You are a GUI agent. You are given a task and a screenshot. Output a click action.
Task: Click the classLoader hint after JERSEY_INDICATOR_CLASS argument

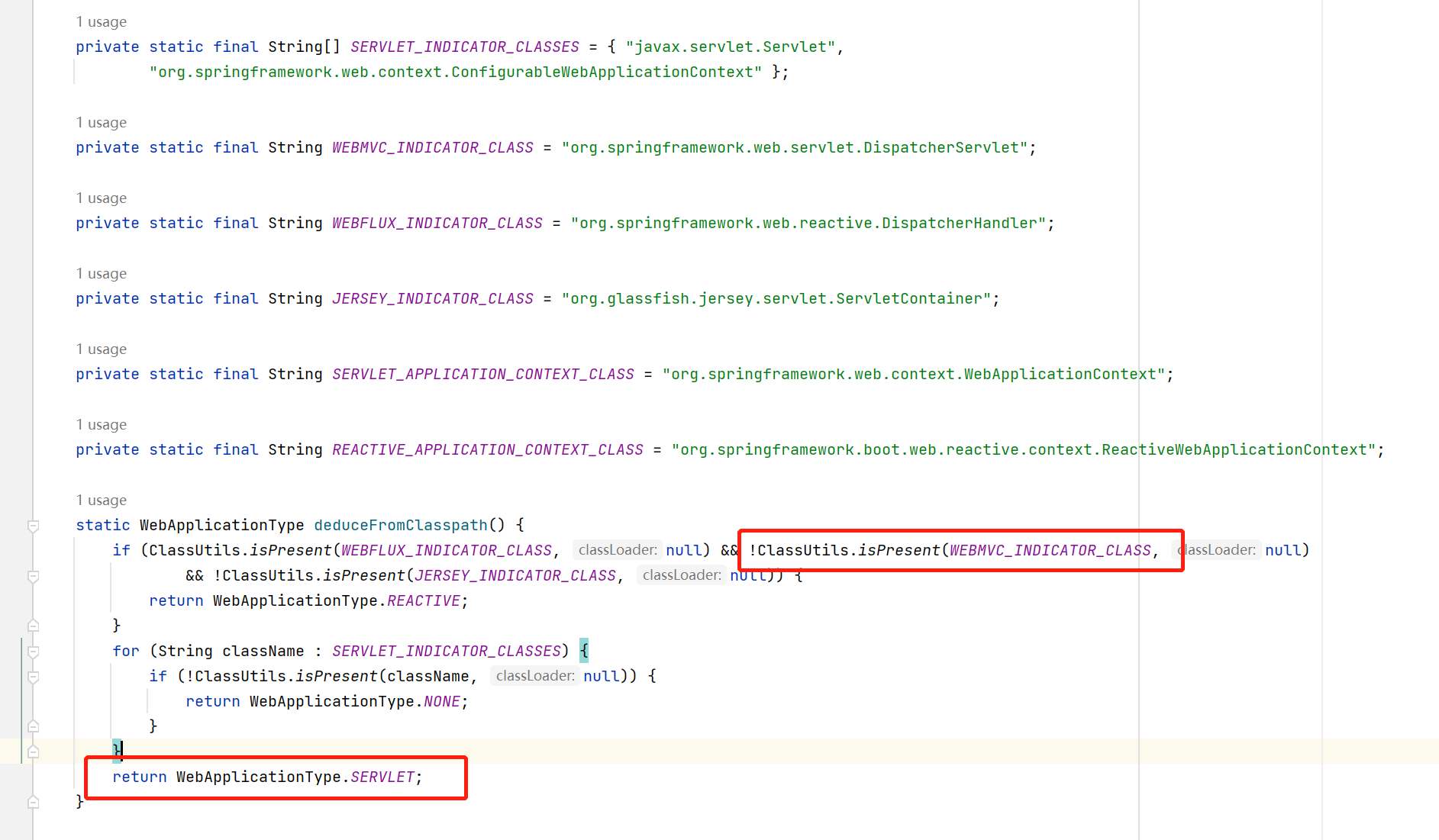point(682,575)
